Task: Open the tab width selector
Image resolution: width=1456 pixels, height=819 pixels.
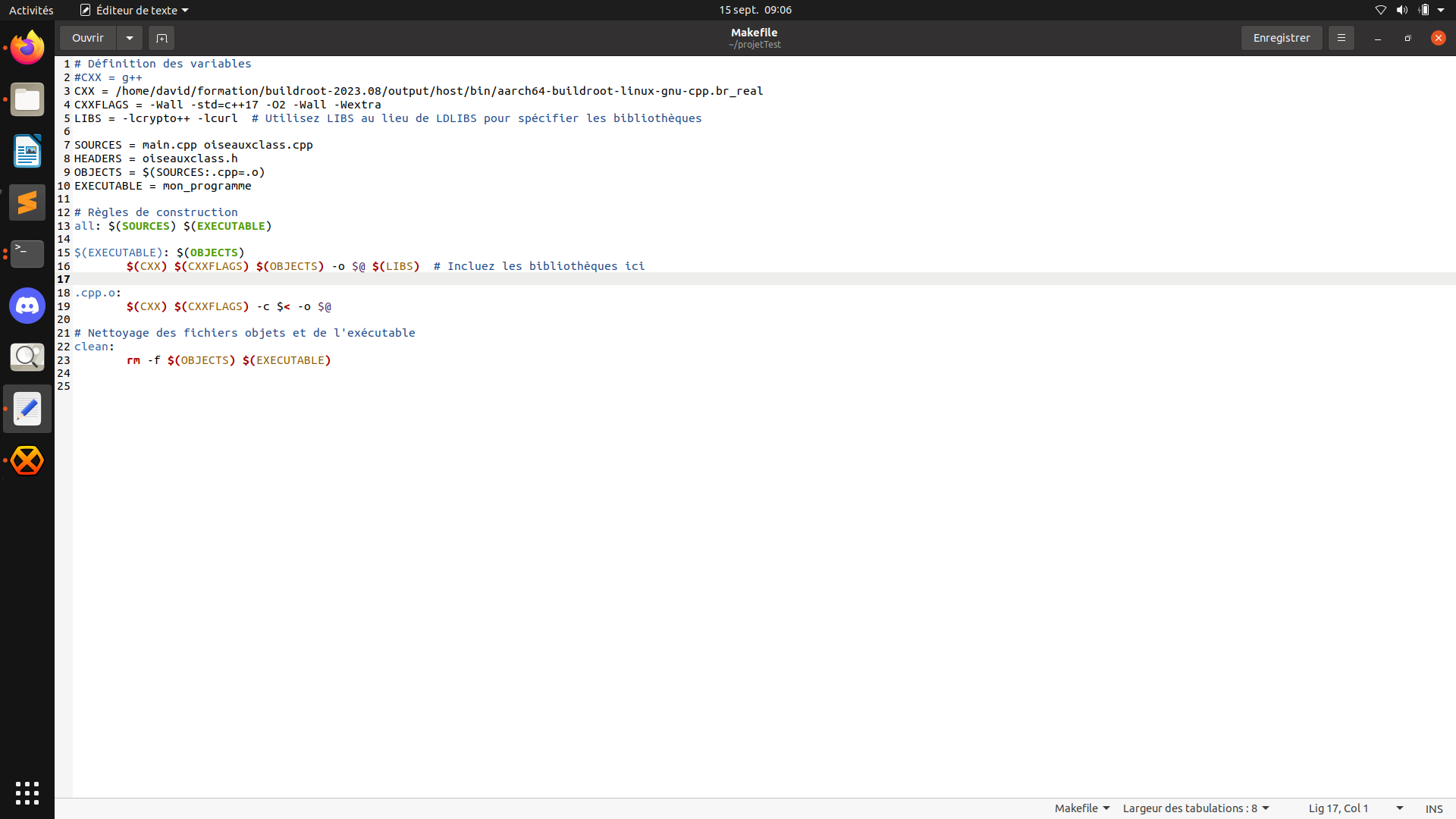Action: 1196,808
